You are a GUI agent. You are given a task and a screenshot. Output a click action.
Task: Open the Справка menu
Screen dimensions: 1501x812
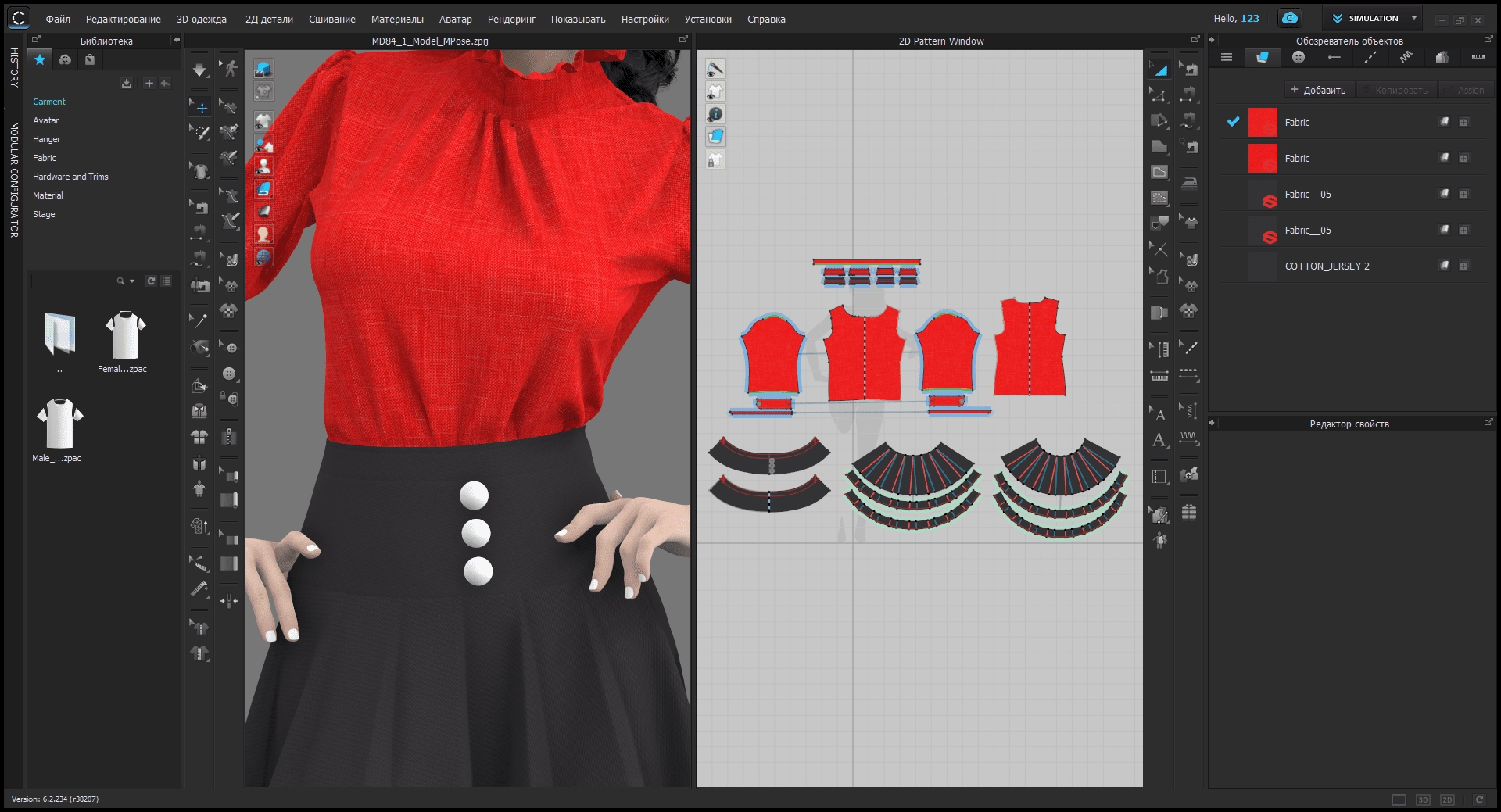click(x=766, y=20)
